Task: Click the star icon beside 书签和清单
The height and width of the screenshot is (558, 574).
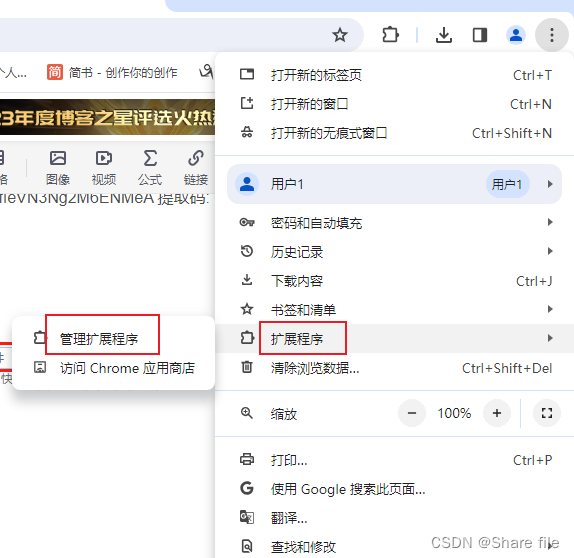Action: [247, 309]
